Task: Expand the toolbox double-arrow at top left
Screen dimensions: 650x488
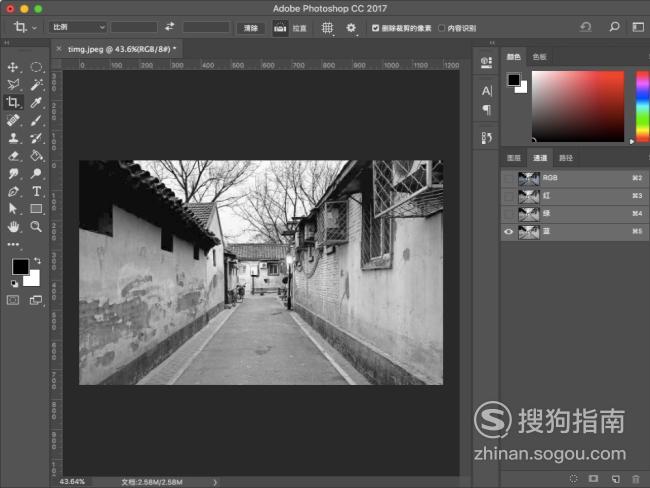Action: click(7, 42)
